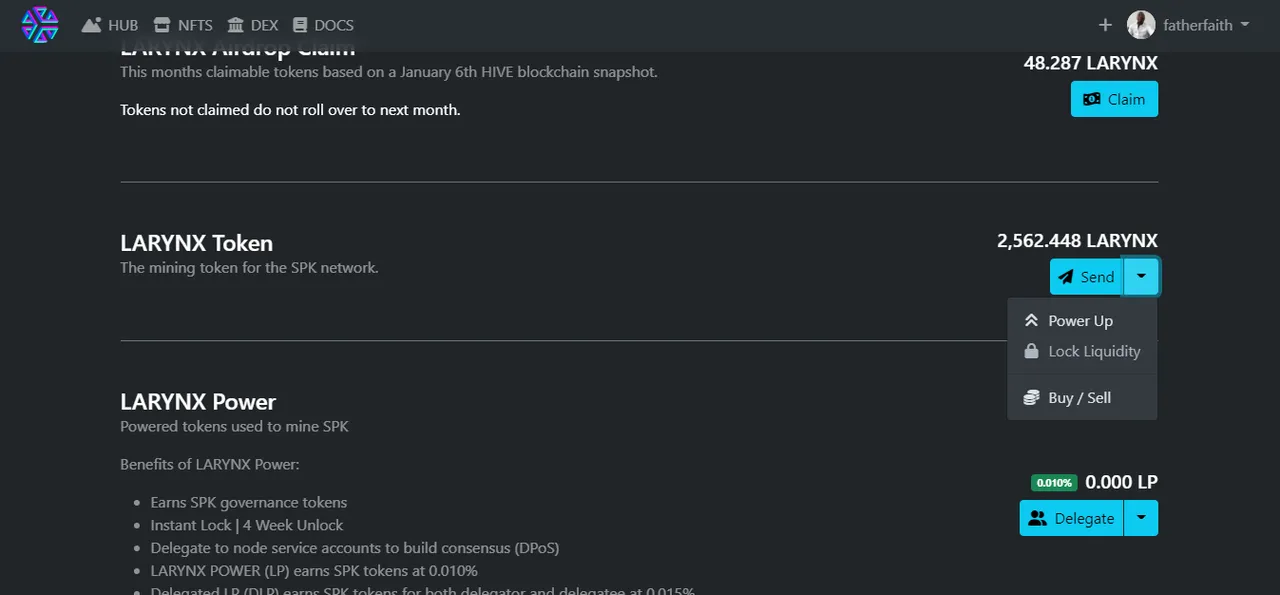This screenshot has height=595, width=1280.
Task: Open the HUB navigation item
Action: 110,25
